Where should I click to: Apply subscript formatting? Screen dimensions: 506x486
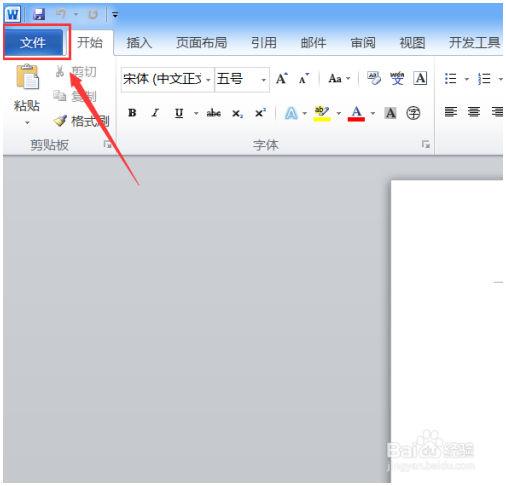(237, 113)
